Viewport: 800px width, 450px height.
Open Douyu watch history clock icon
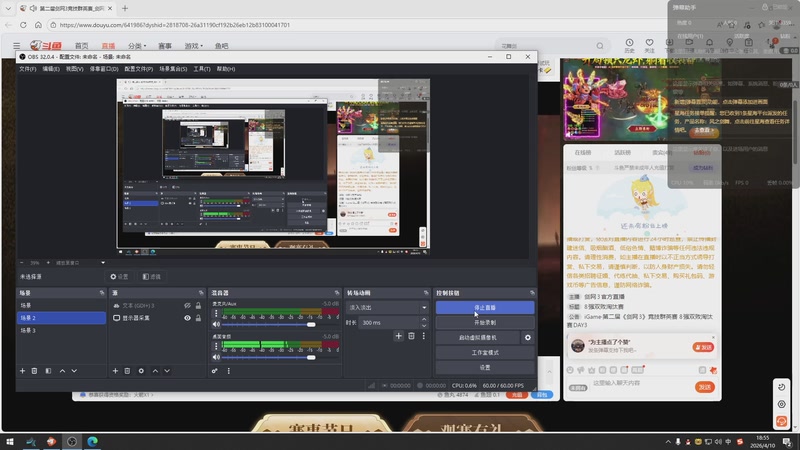630,43
